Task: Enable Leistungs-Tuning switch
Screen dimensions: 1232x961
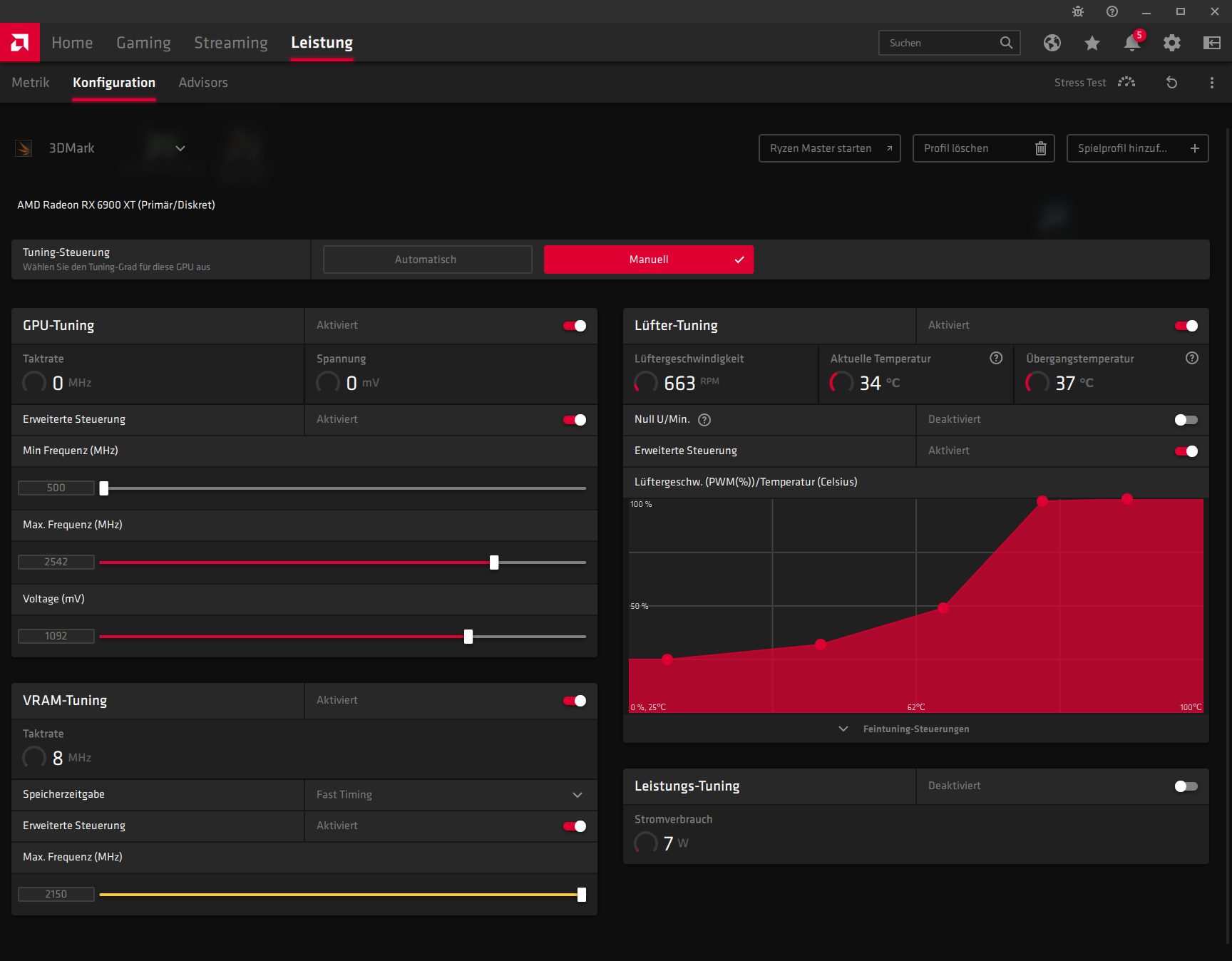Action: point(1186,786)
